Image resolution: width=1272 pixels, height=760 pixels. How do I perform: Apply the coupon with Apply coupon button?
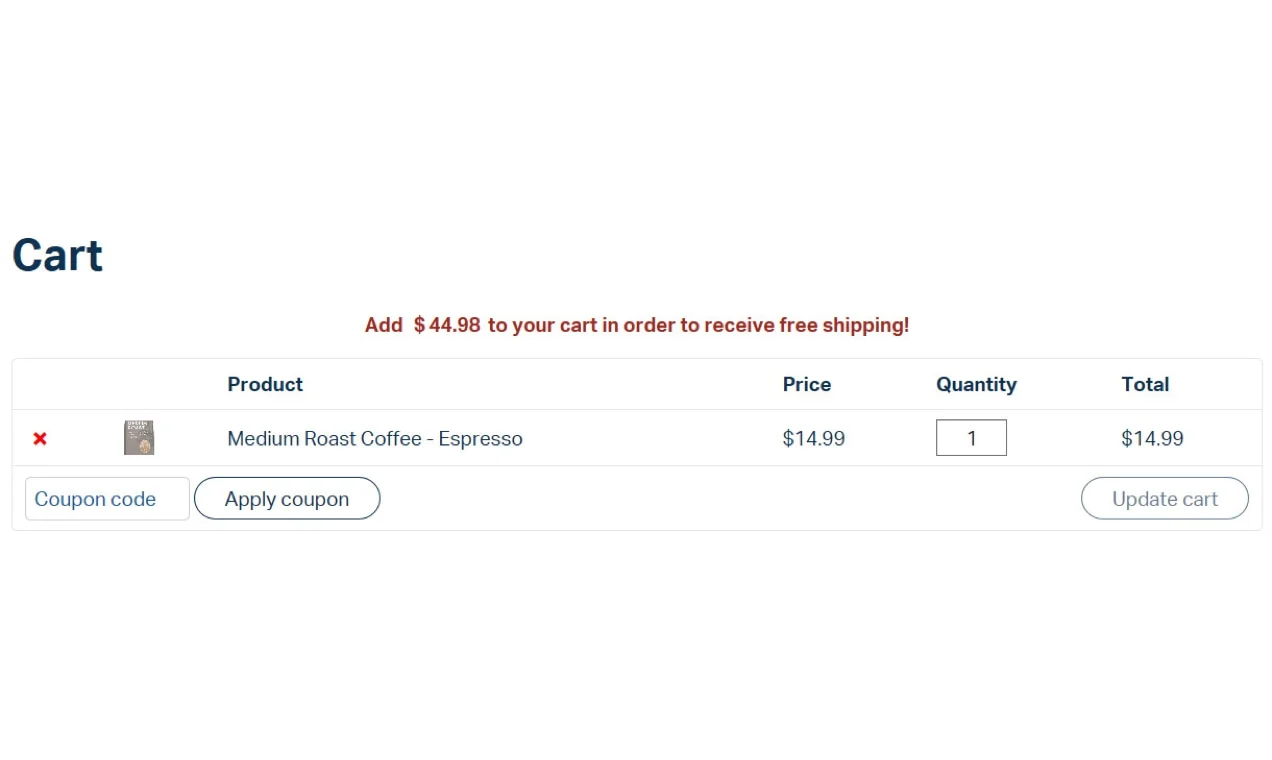point(287,499)
